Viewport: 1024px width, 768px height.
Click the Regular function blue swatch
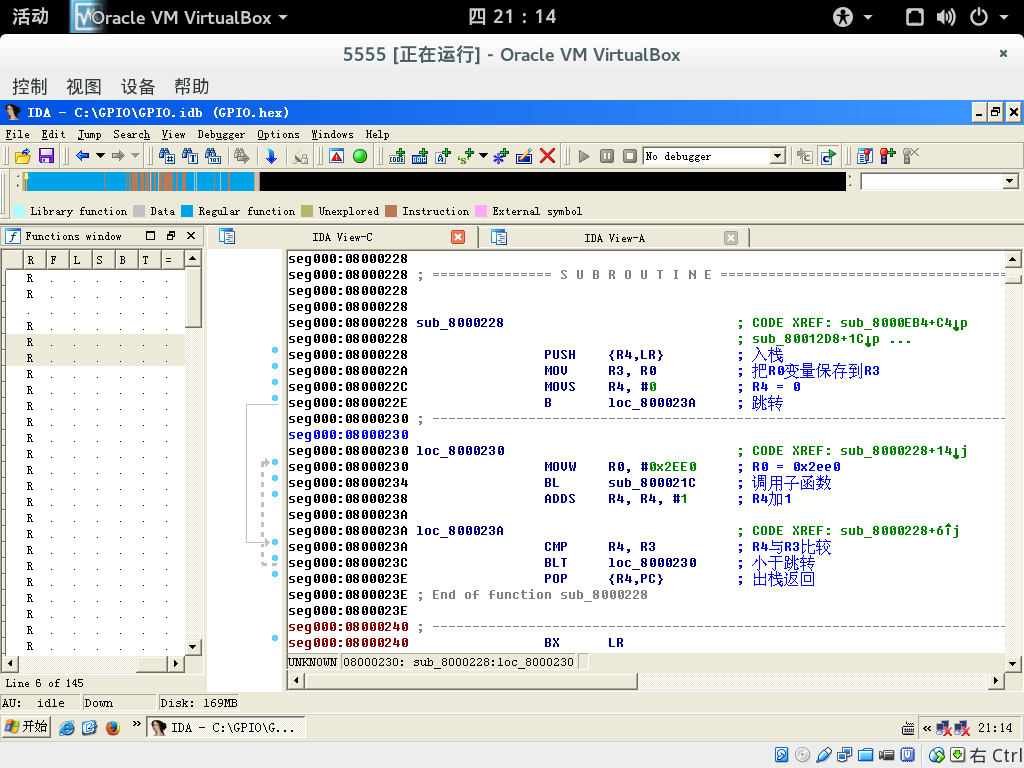187,211
